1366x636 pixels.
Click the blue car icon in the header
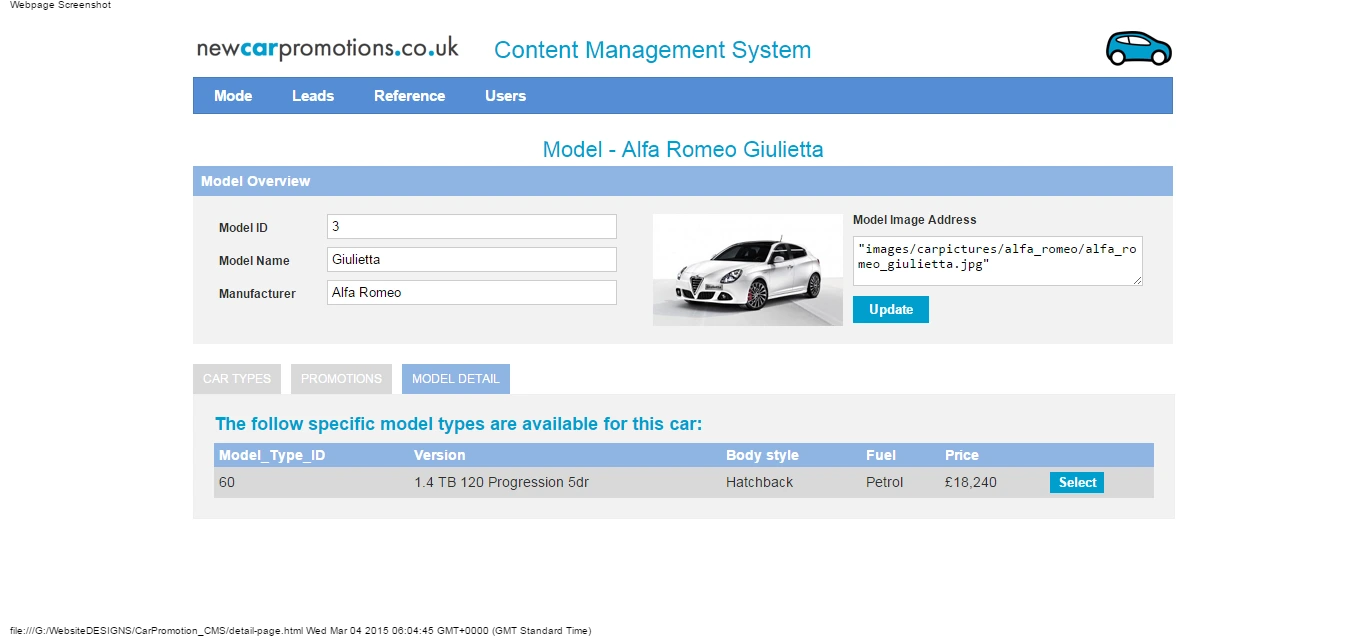(x=1138, y=46)
